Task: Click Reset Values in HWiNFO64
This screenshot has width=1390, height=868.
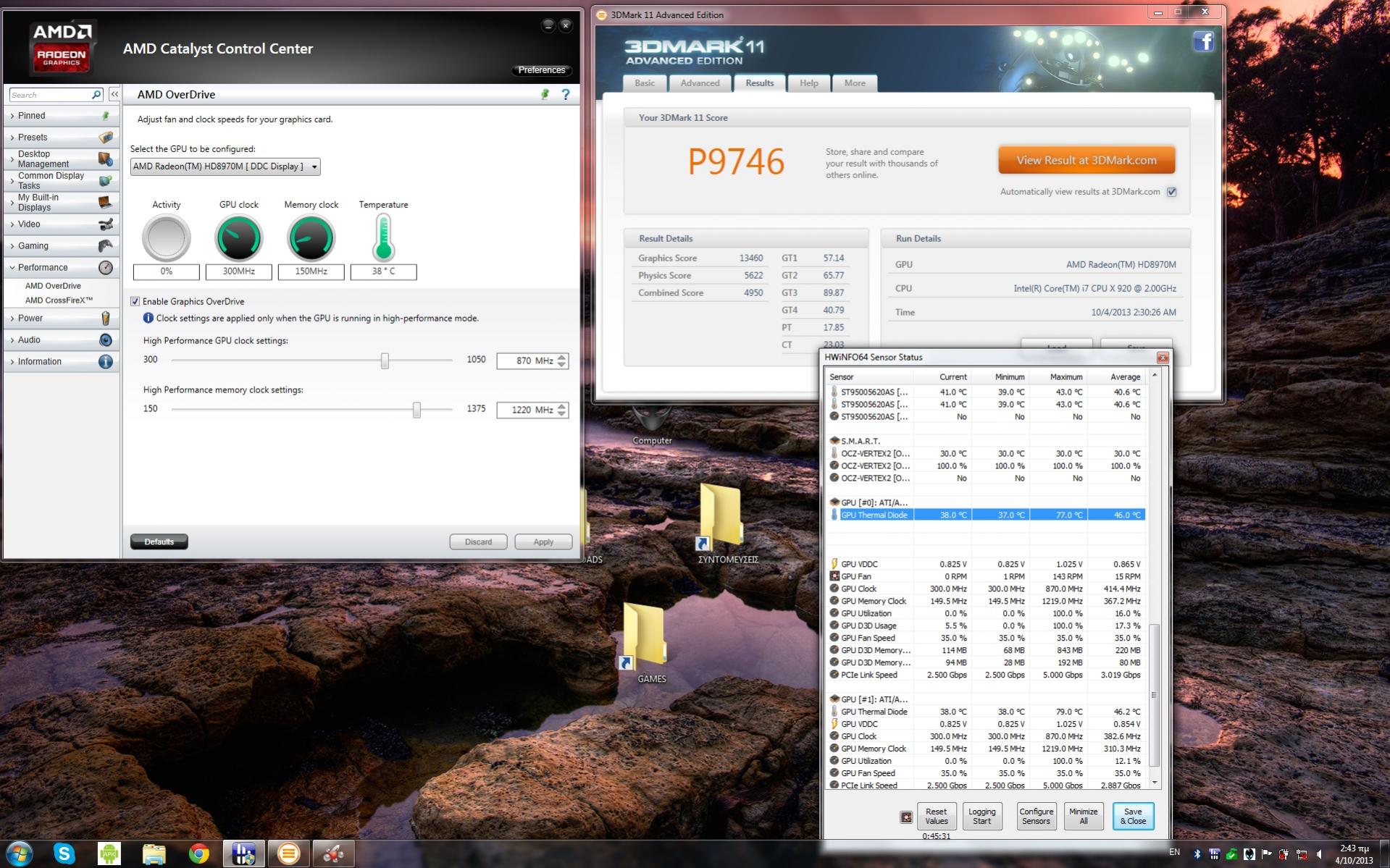Action: point(936,816)
